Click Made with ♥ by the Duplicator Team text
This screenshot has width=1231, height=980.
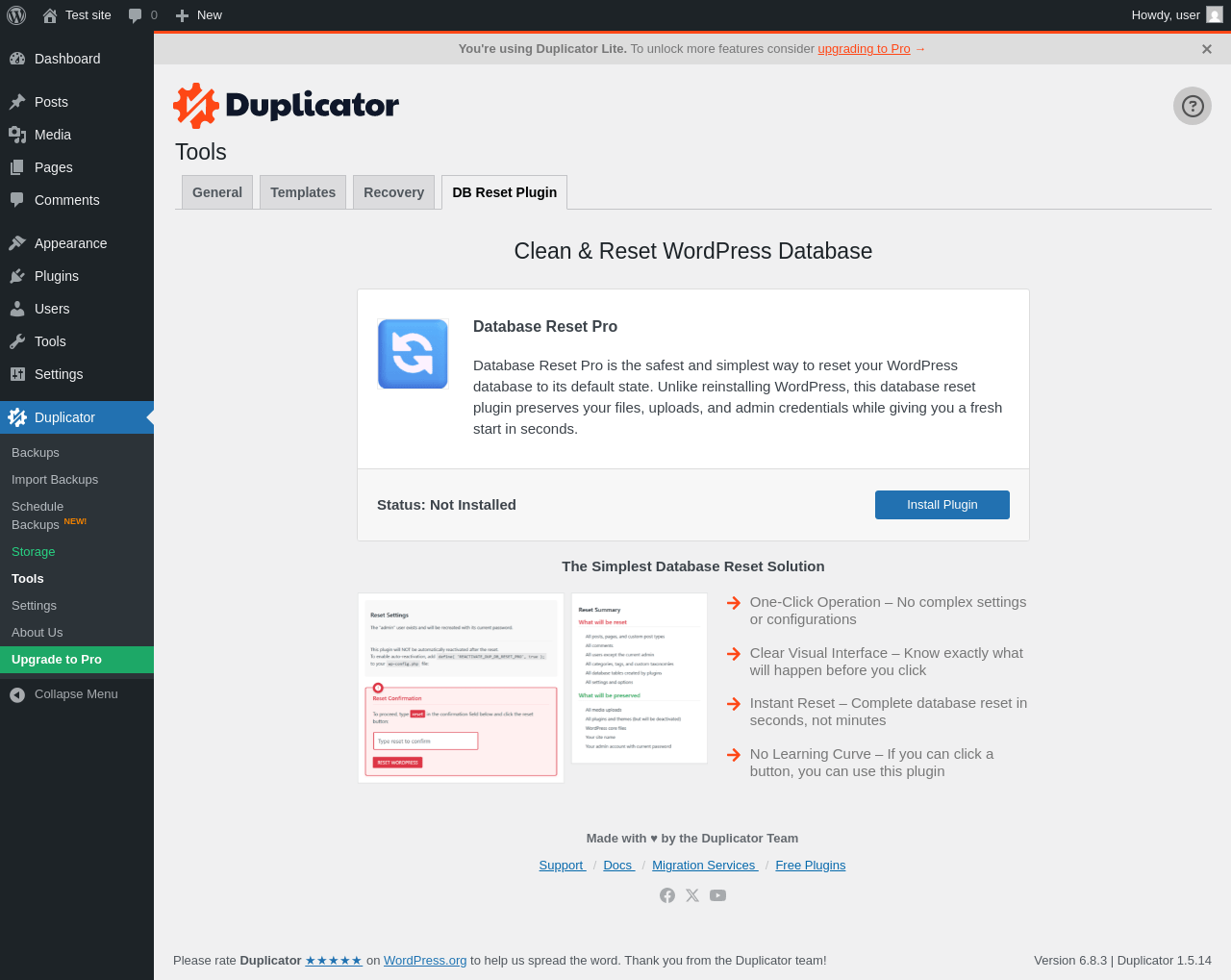pyautogui.click(x=692, y=839)
